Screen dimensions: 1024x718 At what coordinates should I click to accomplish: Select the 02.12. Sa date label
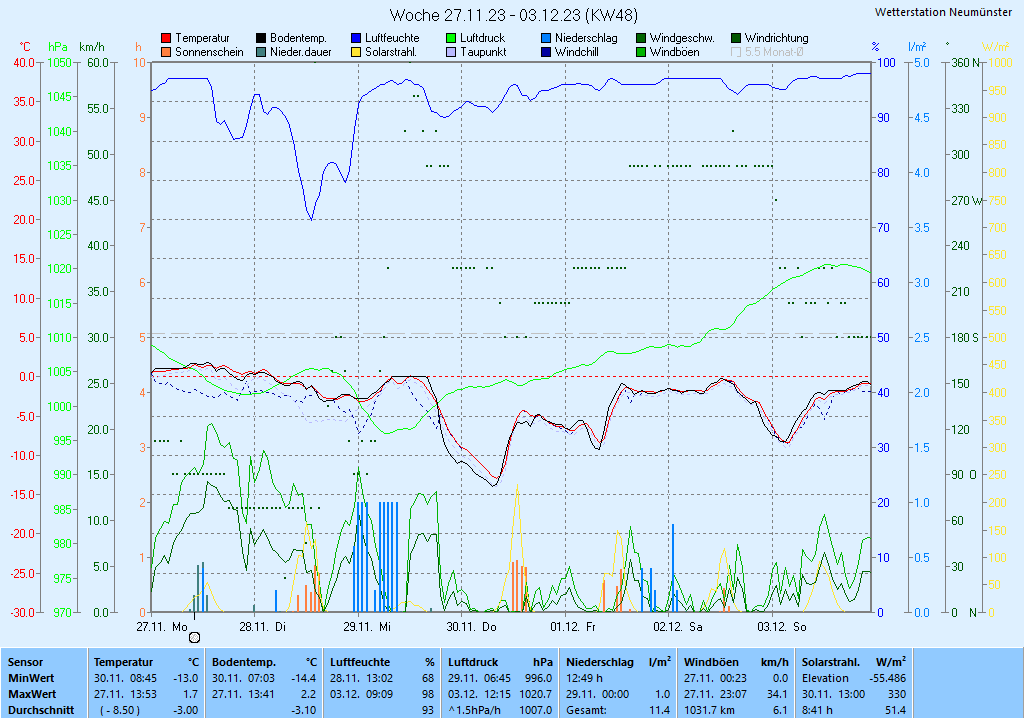678,627
